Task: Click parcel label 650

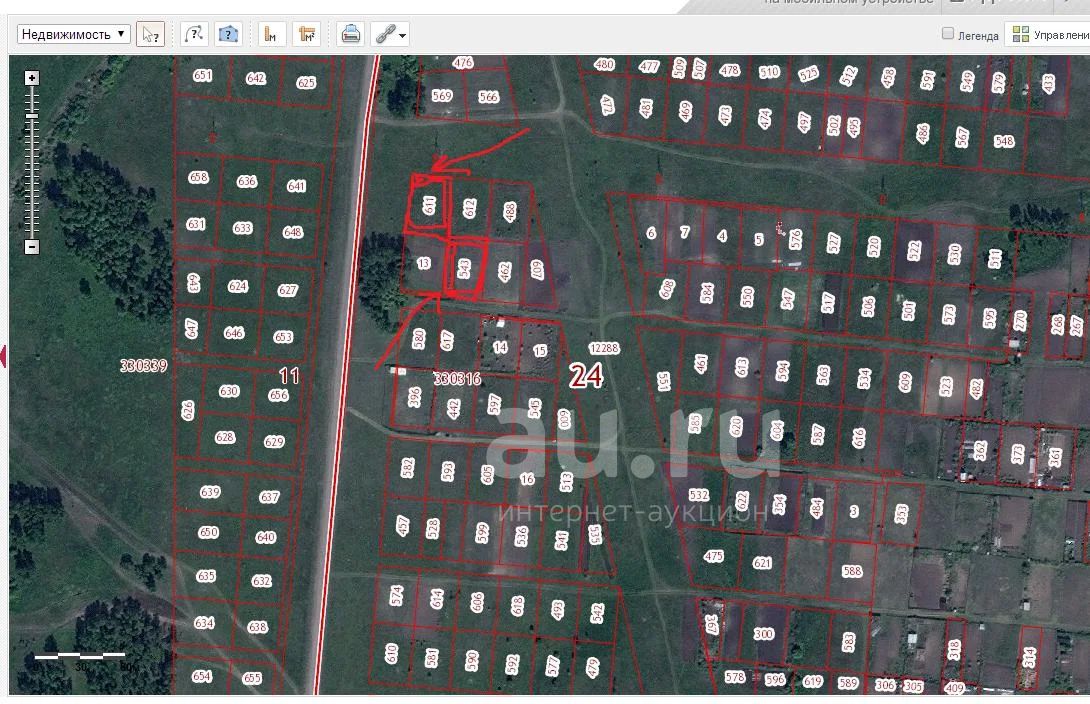Action: point(208,532)
